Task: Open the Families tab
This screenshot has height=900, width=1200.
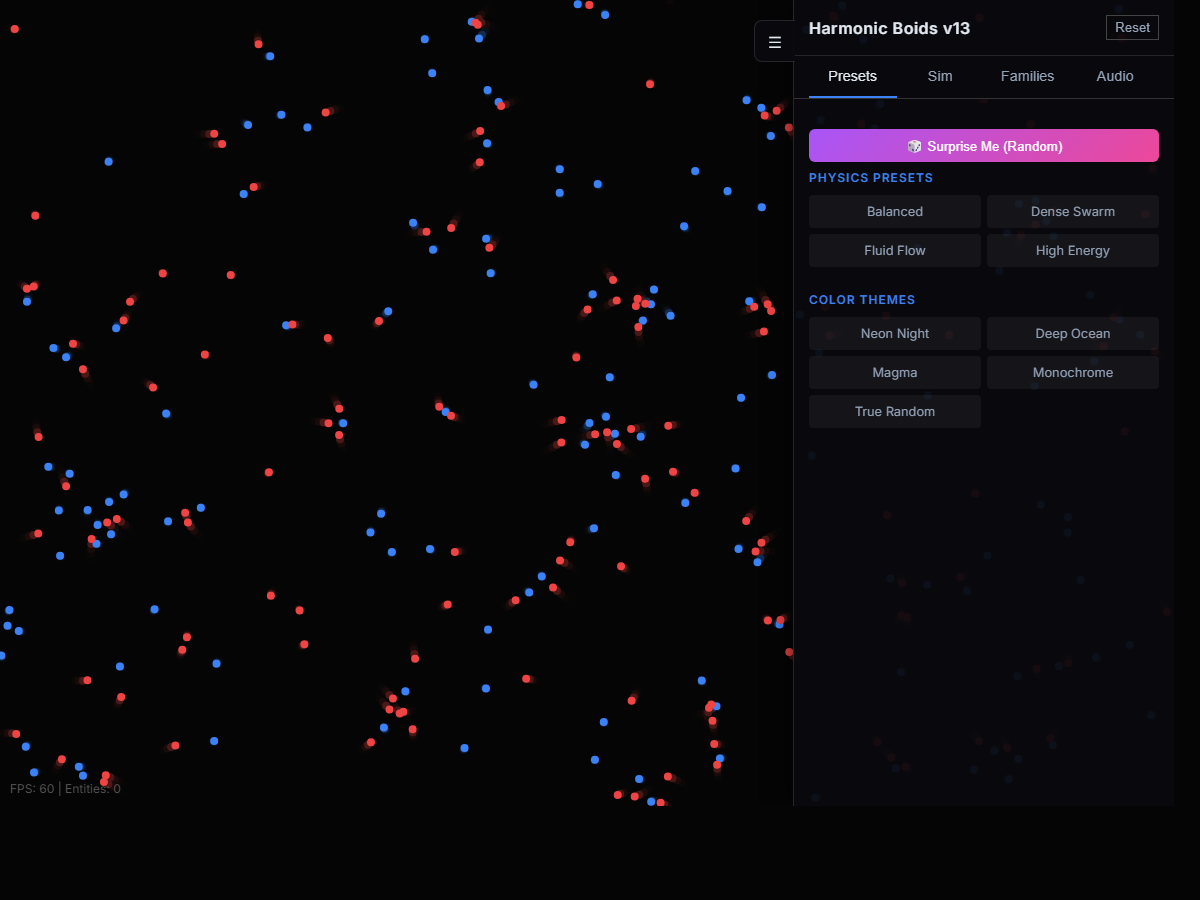Action: click(1027, 76)
